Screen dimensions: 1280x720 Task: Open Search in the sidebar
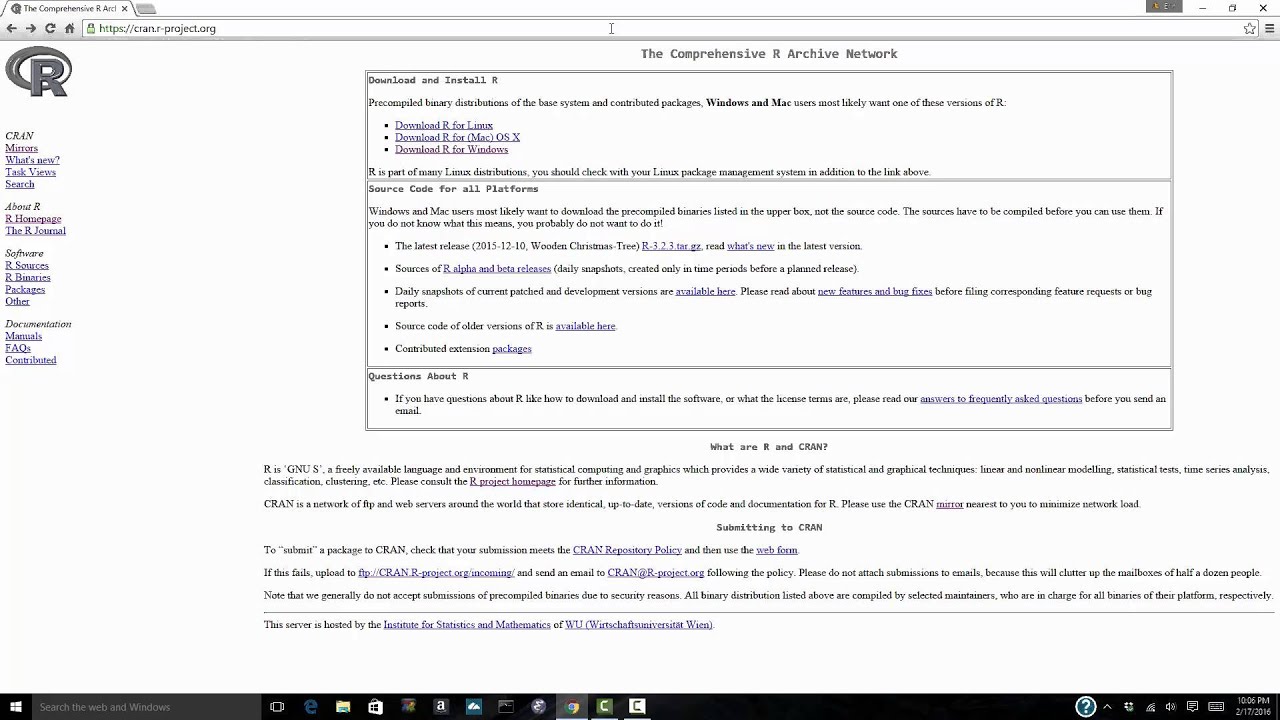19,184
